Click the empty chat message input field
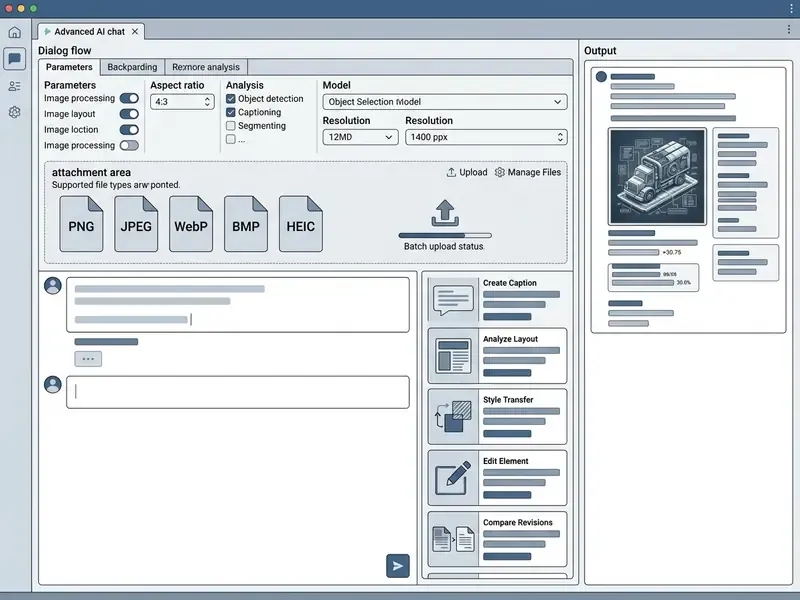 [238, 392]
